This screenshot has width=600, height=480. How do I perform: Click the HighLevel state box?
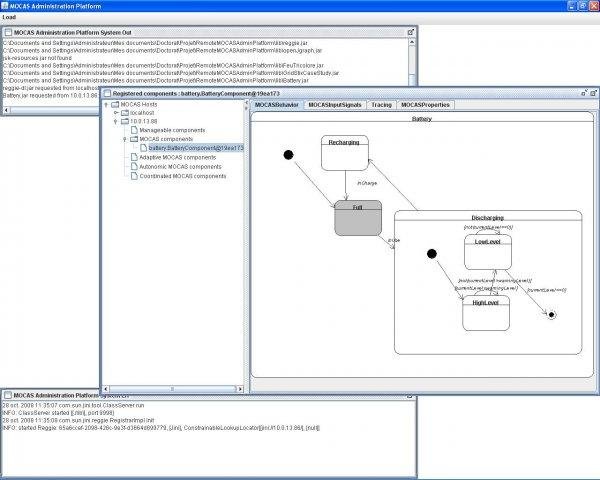coord(486,313)
